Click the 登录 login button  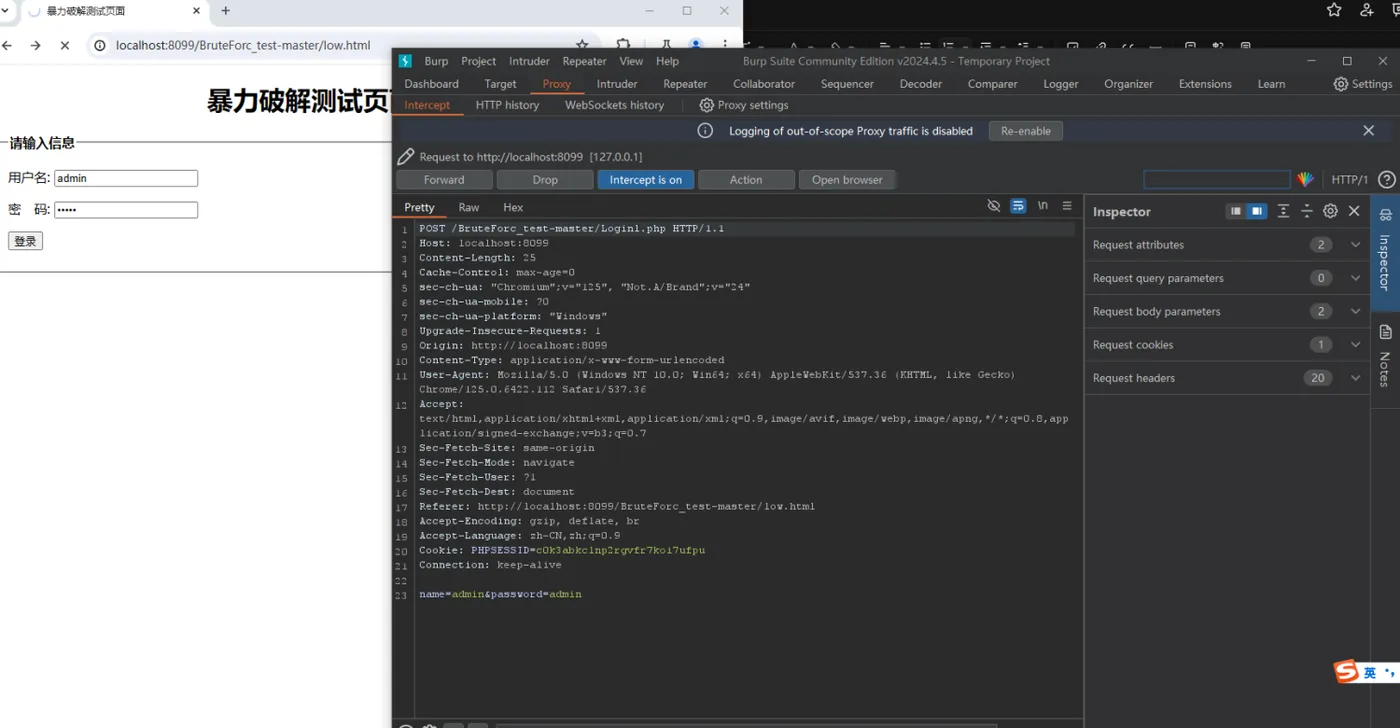coord(25,241)
